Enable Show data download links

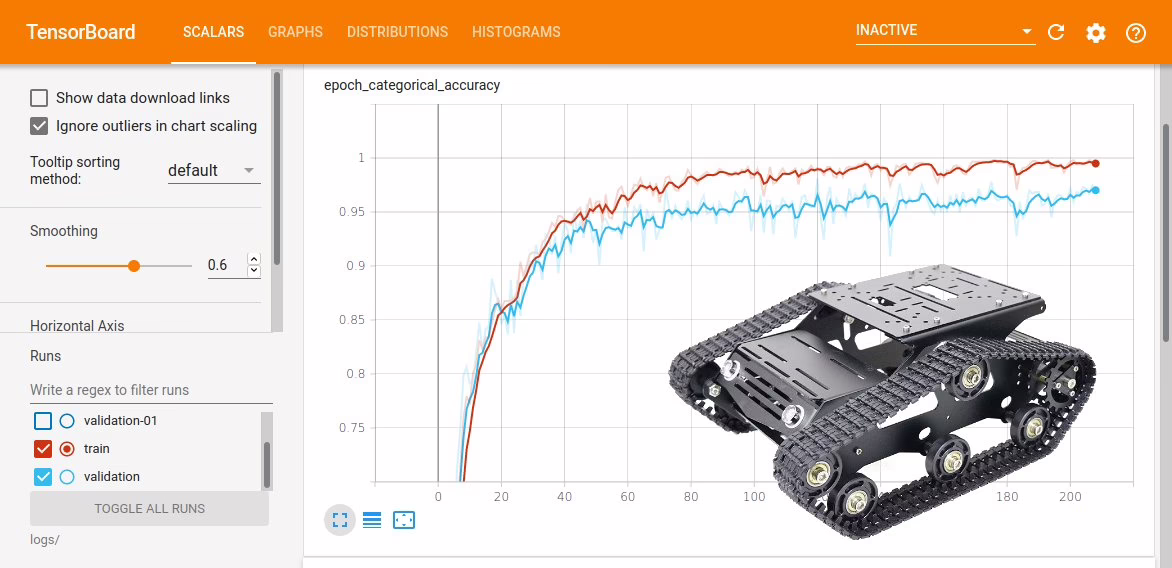[x=40, y=98]
